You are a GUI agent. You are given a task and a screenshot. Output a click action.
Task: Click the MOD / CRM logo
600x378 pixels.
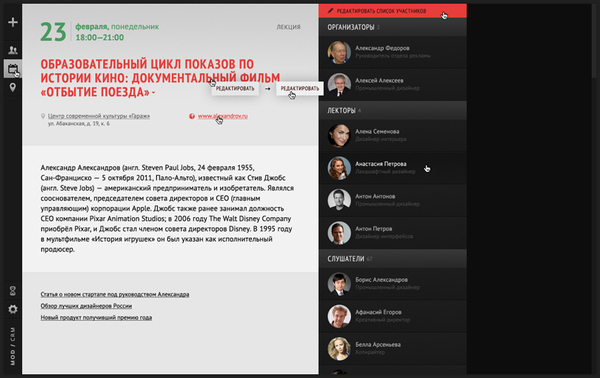[x=13, y=346]
